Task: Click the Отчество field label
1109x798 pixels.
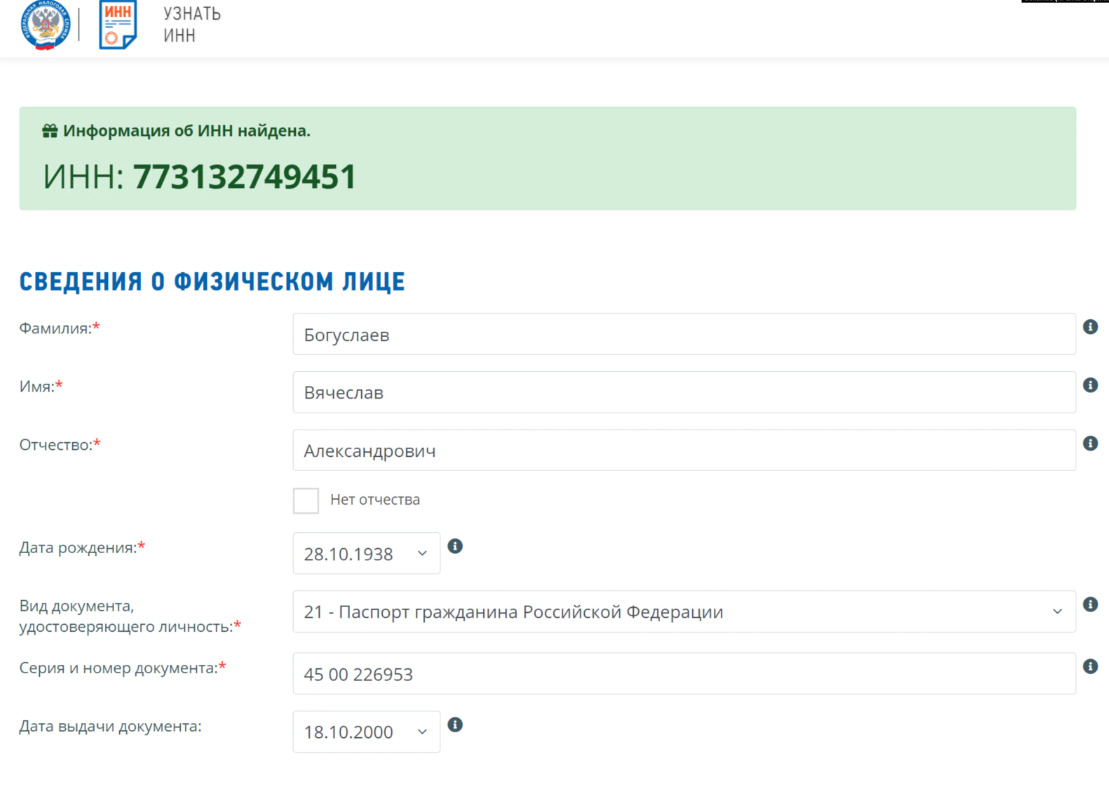Action: pos(60,445)
